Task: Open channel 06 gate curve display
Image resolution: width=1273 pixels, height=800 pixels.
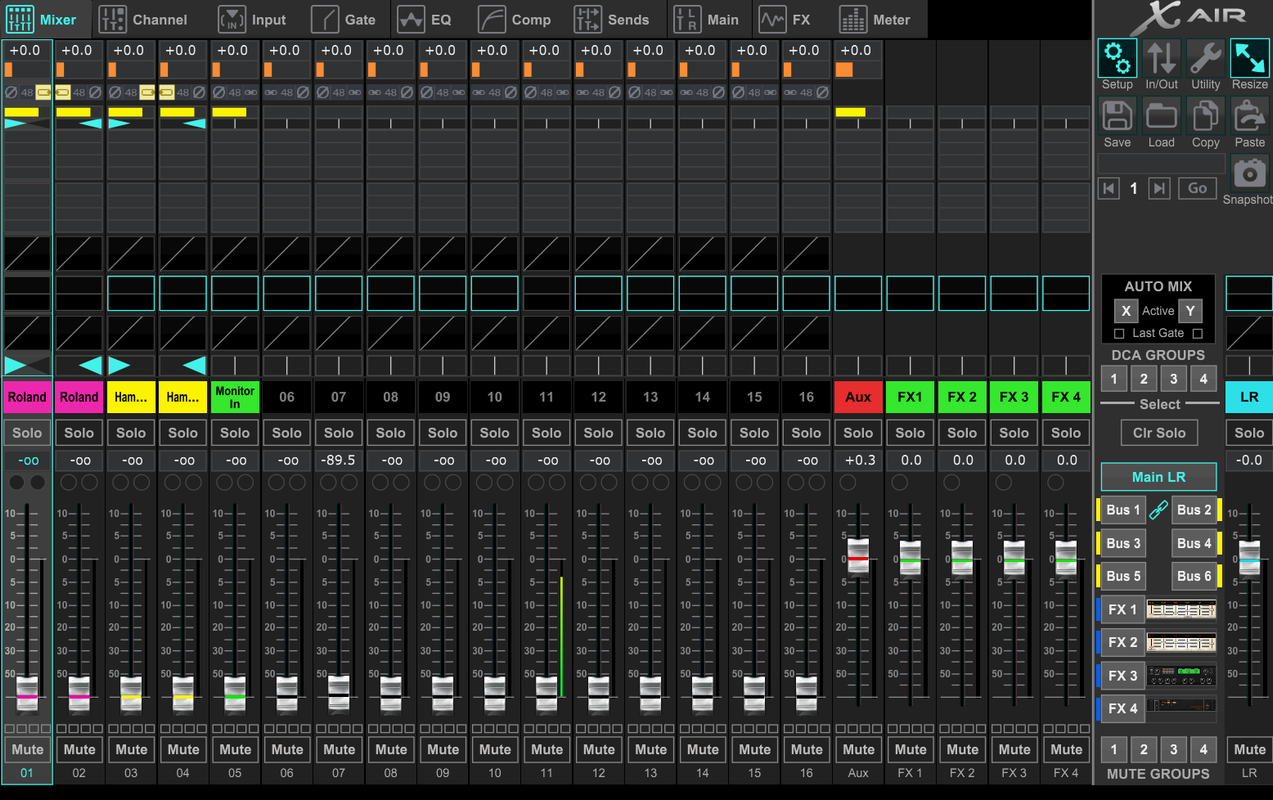Action: 287,254
